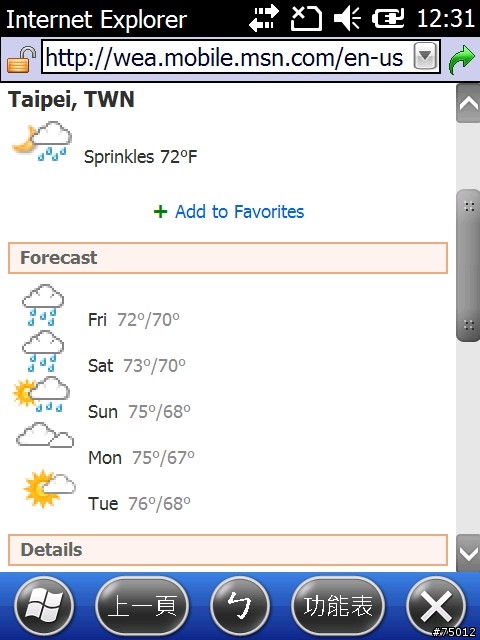Click the connectivity arrows icon in status bar
The image size is (480, 640).
point(264,18)
